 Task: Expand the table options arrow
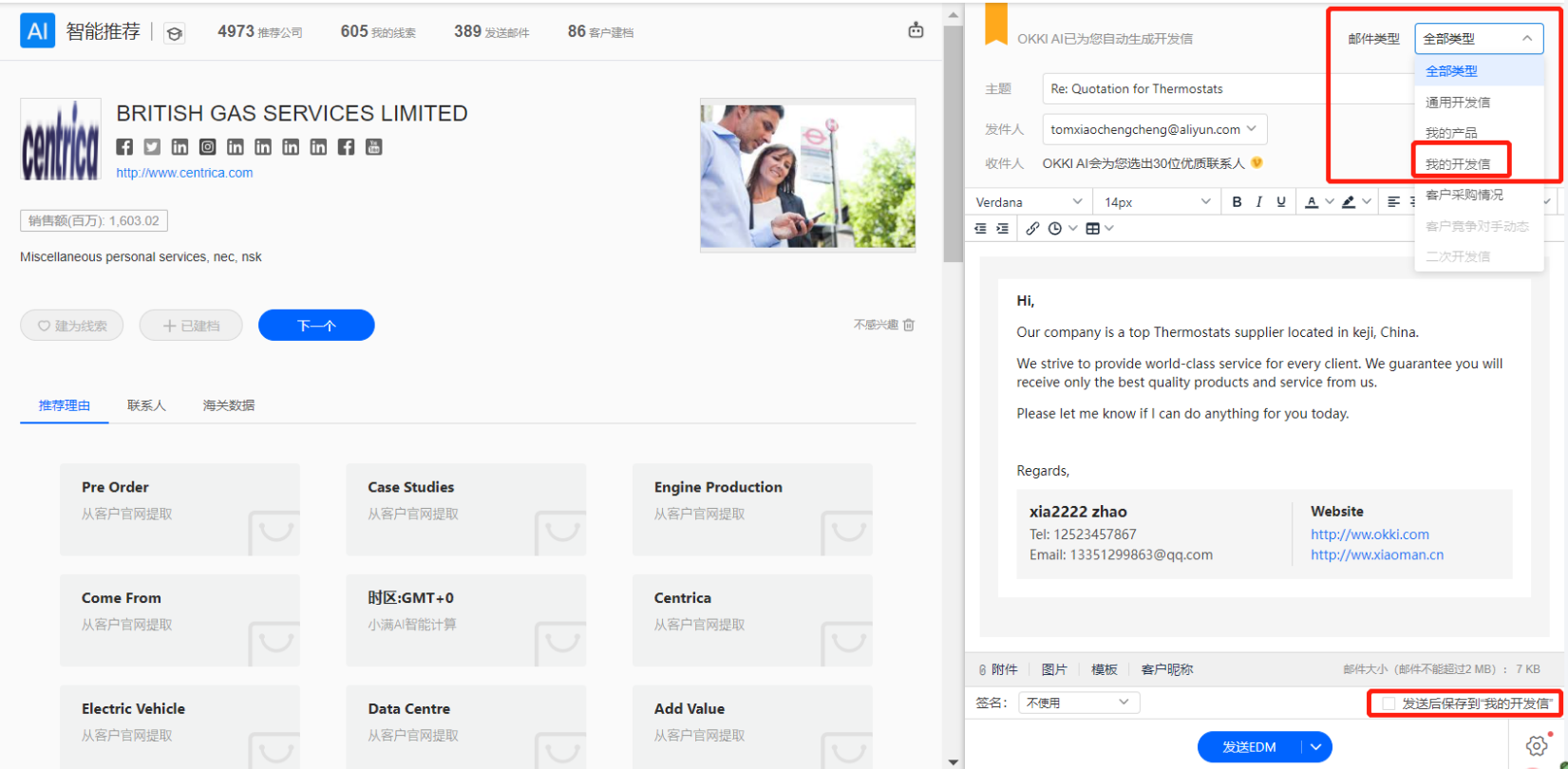pos(1109,229)
